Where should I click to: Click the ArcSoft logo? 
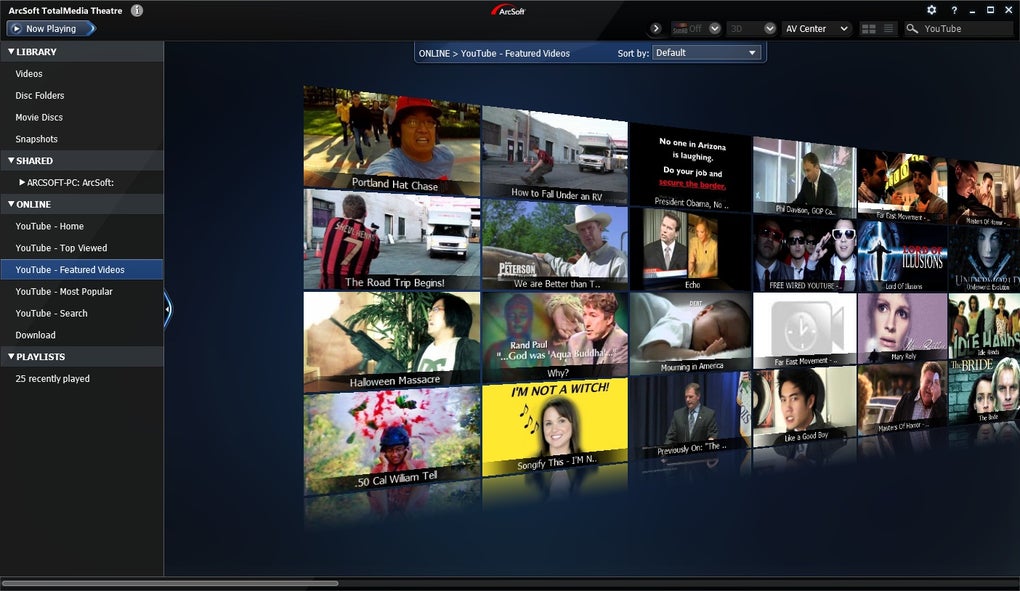pyautogui.click(x=509, y=10)
